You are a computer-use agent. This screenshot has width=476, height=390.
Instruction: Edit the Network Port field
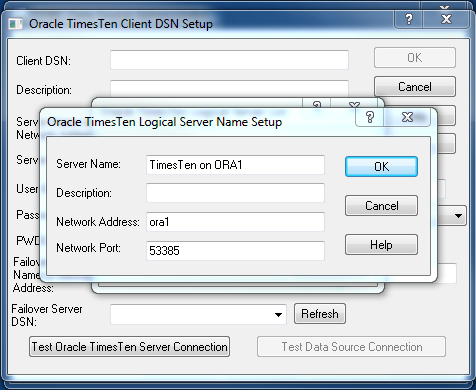(235, 250)
